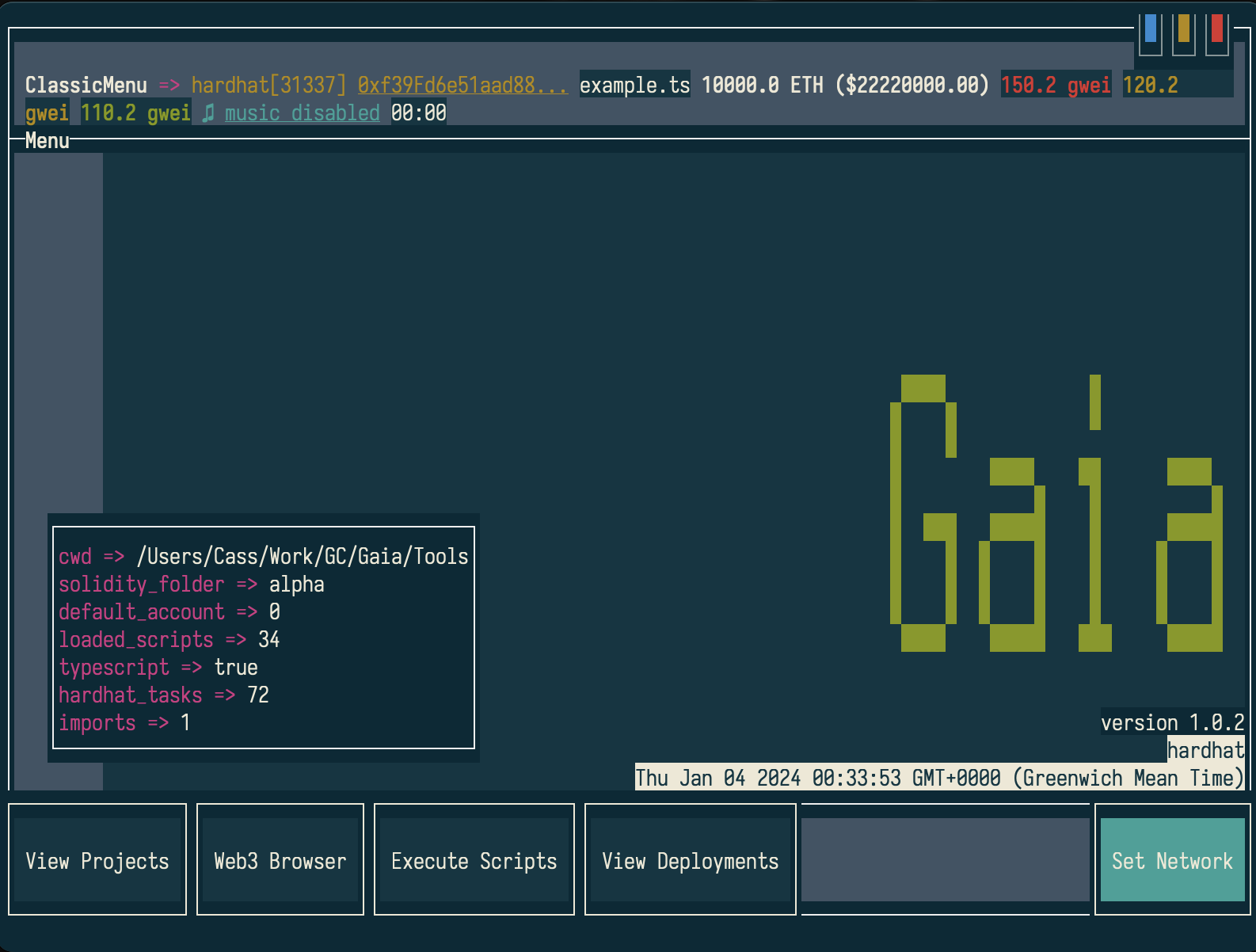
Task: Click the music note icon
Action: pos(208,112)
